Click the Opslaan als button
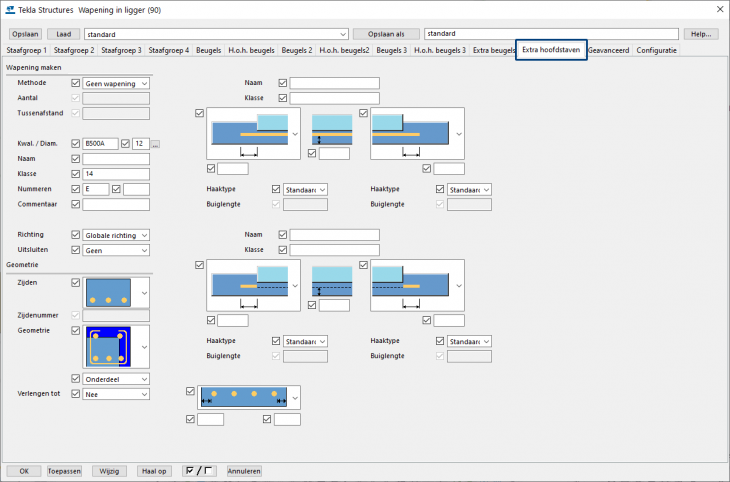730x482 pixels. click(386, 34)
